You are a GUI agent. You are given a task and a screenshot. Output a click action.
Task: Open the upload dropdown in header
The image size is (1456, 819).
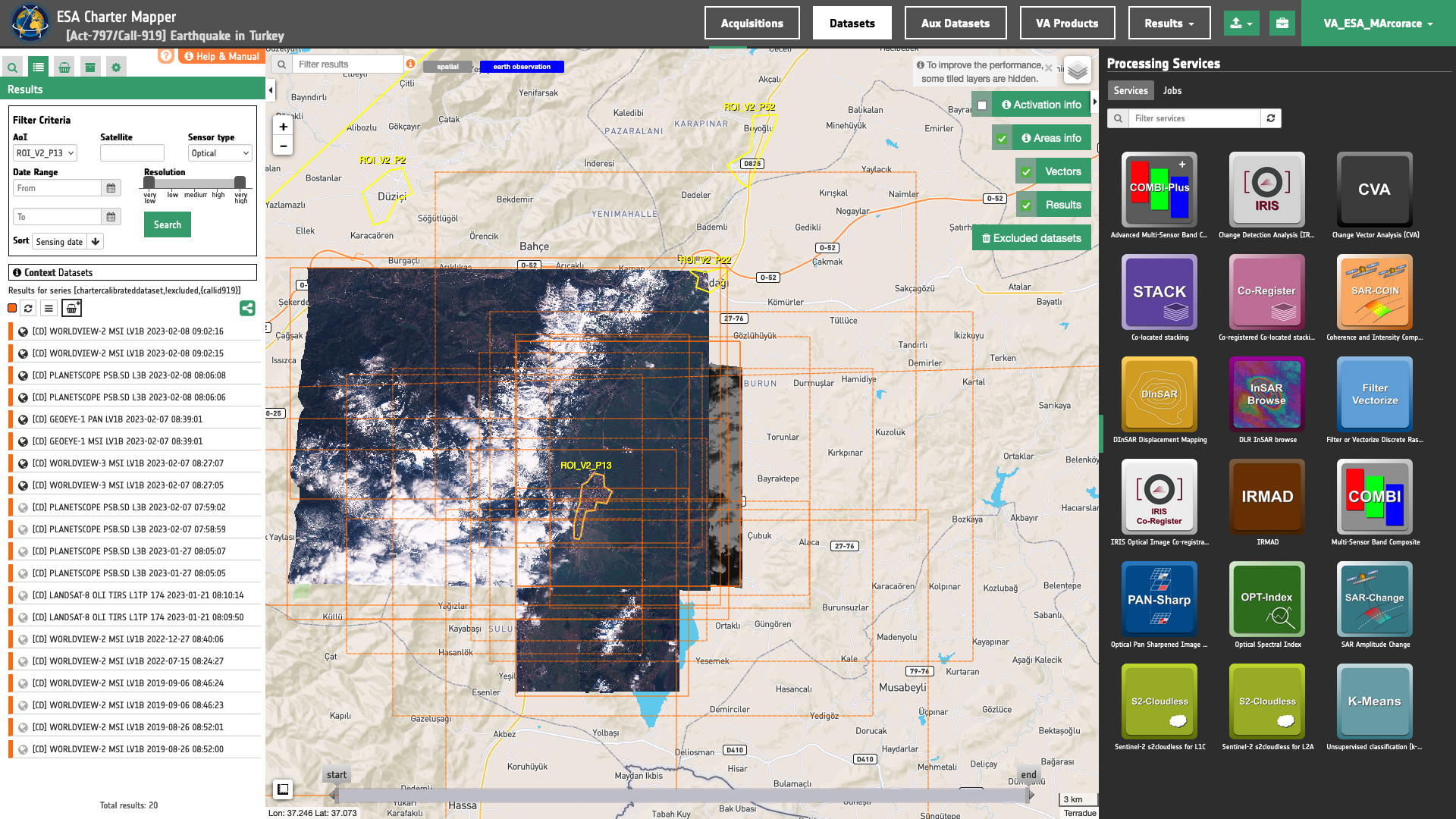[x=1241, y=24]
